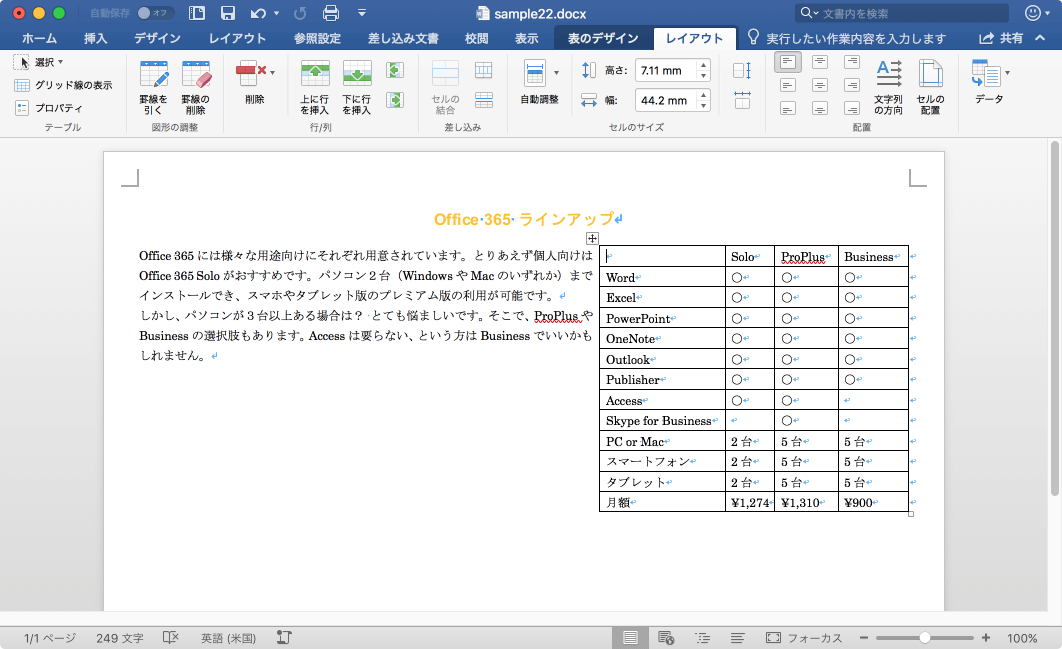
Task: Insert a column to the right
Action: coord(395,100)
